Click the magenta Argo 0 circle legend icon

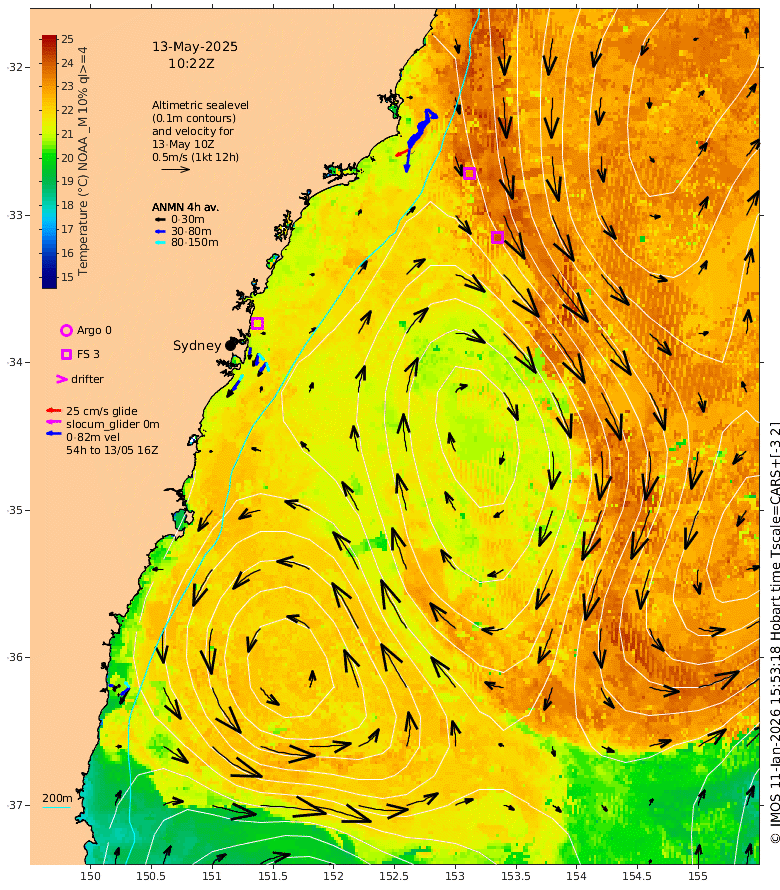point(66,330)
